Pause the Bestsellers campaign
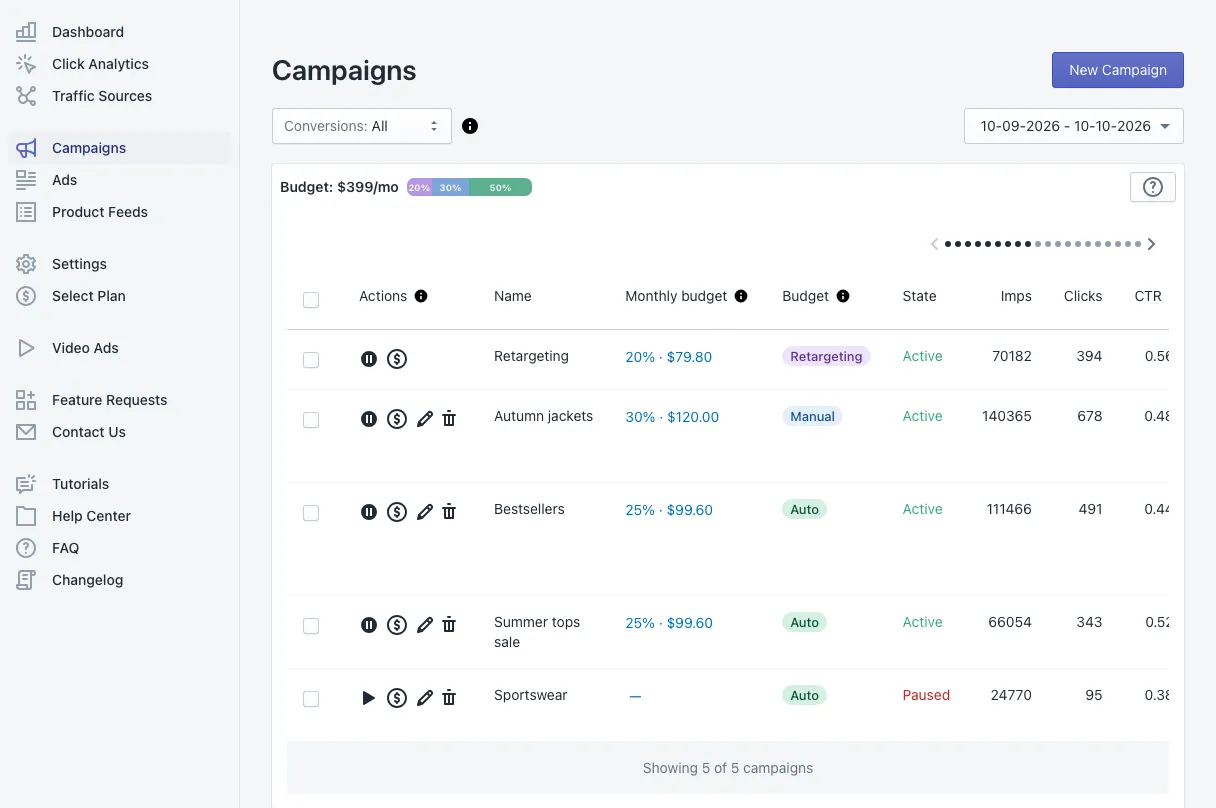Image resolution: width=1216 pixels, height=808 pixels. [x=369, y=512]
